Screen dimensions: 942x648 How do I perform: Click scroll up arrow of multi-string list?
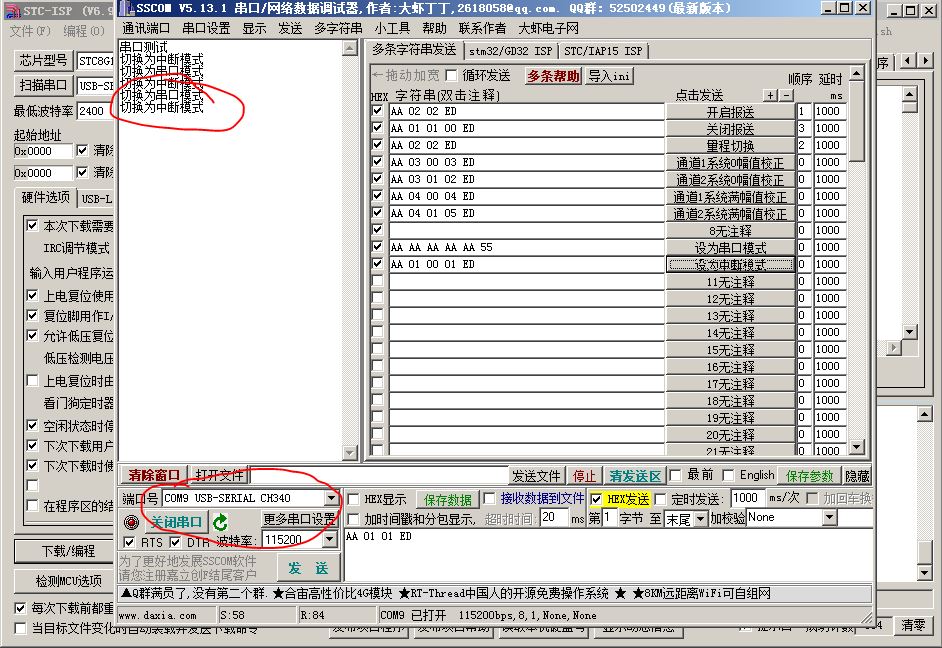point(857,73)
